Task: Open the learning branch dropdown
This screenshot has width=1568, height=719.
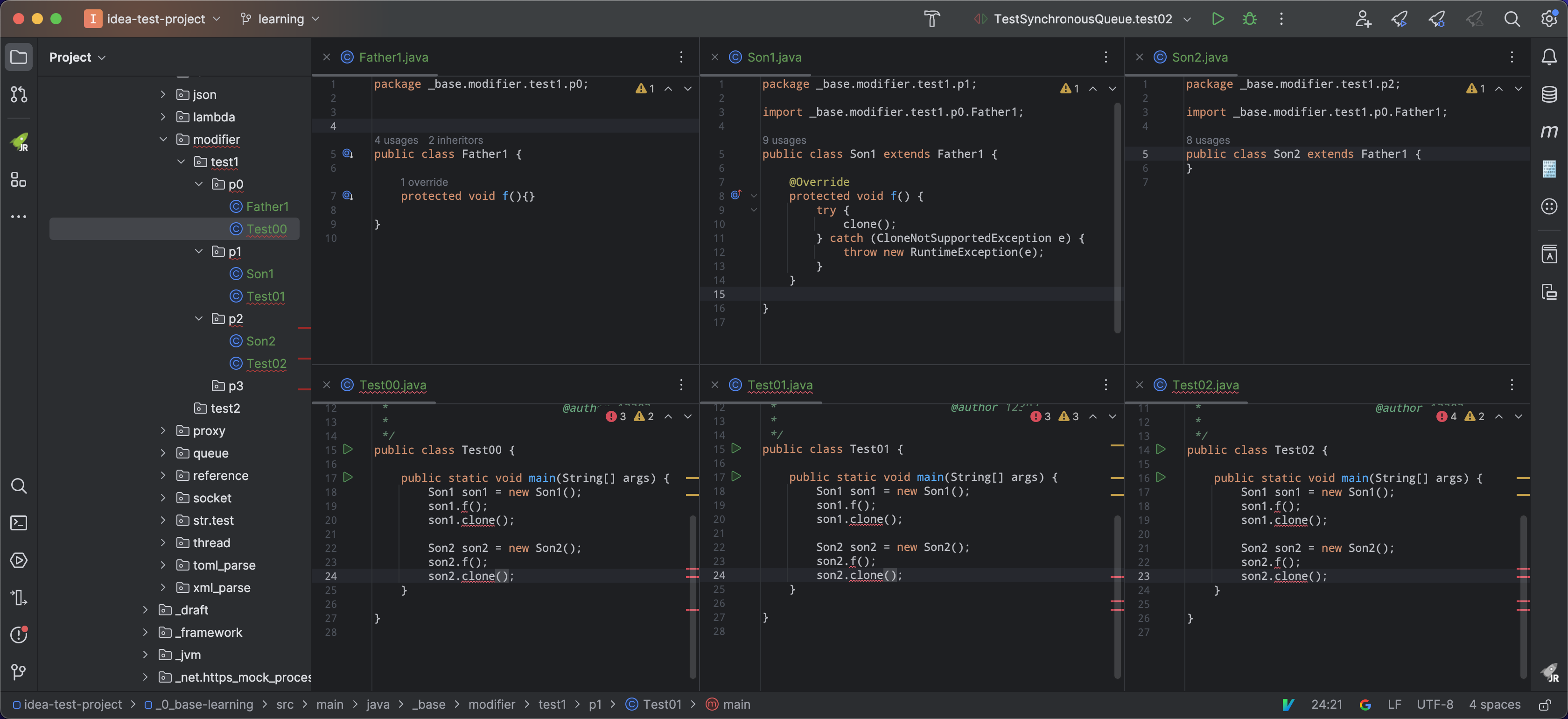Action: pyautogui.click(x=280, y=19)
